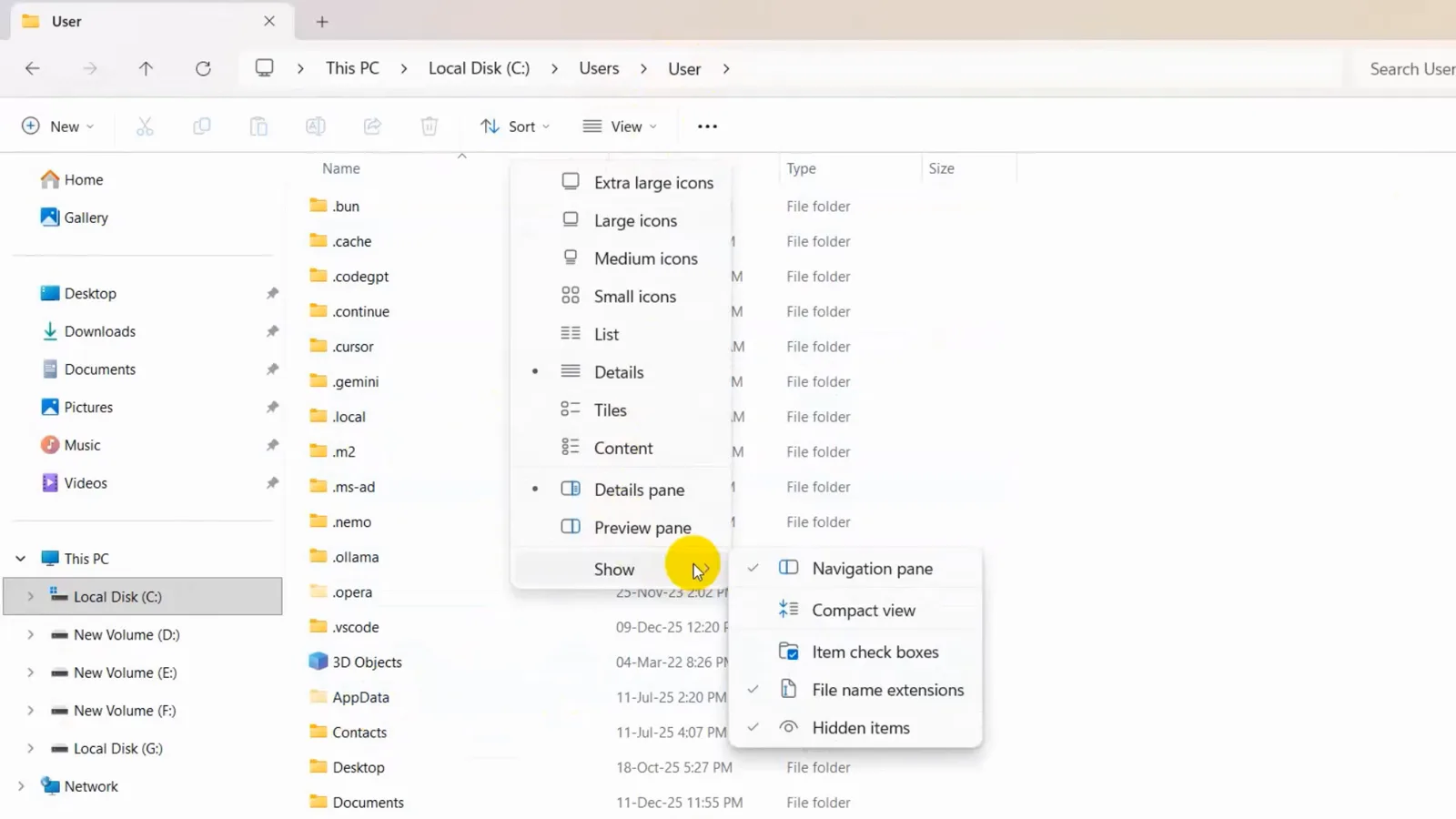Open the View dropdown

620,126
